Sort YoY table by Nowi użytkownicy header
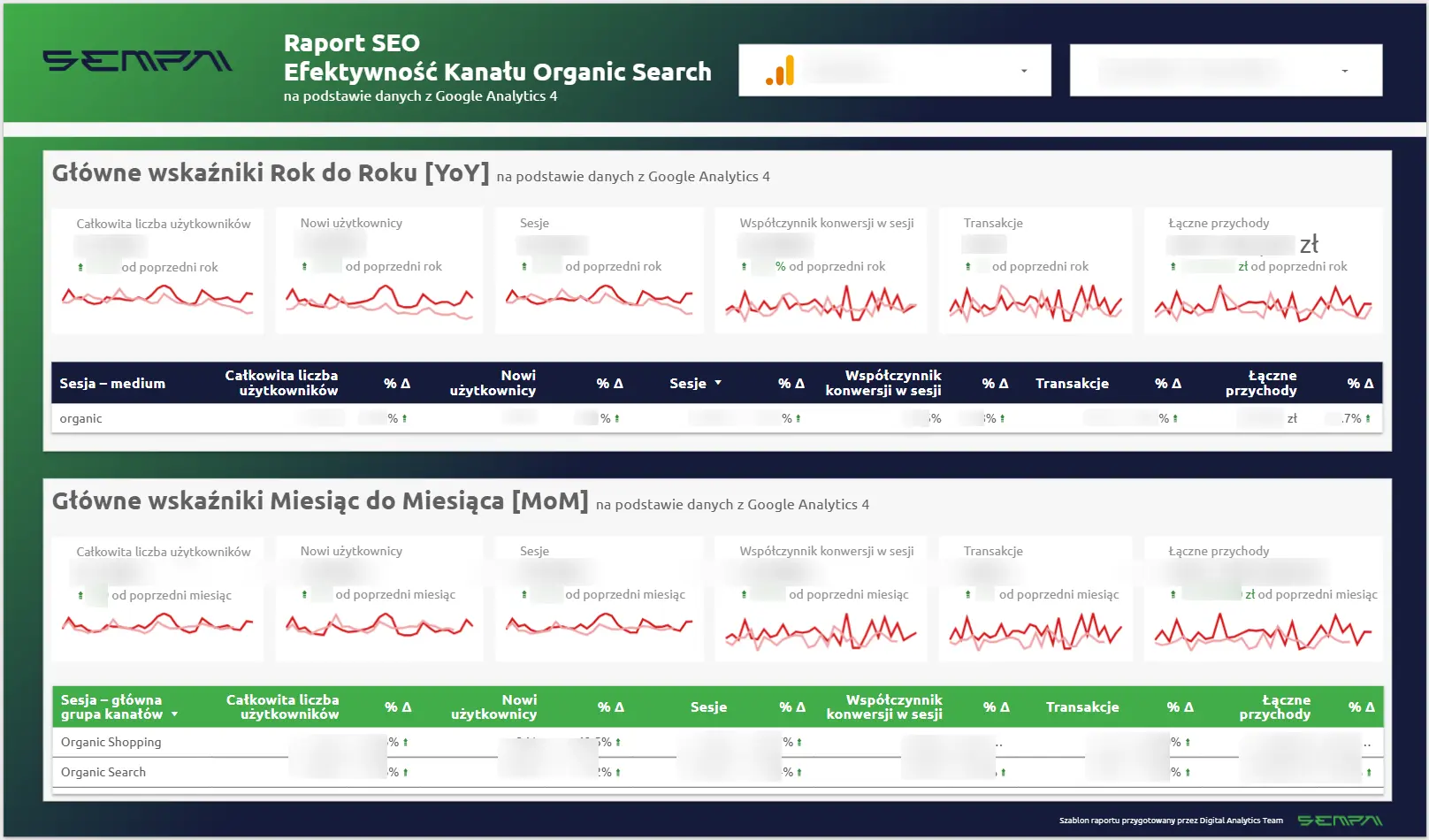The image size is (1429, 840). 493,383
